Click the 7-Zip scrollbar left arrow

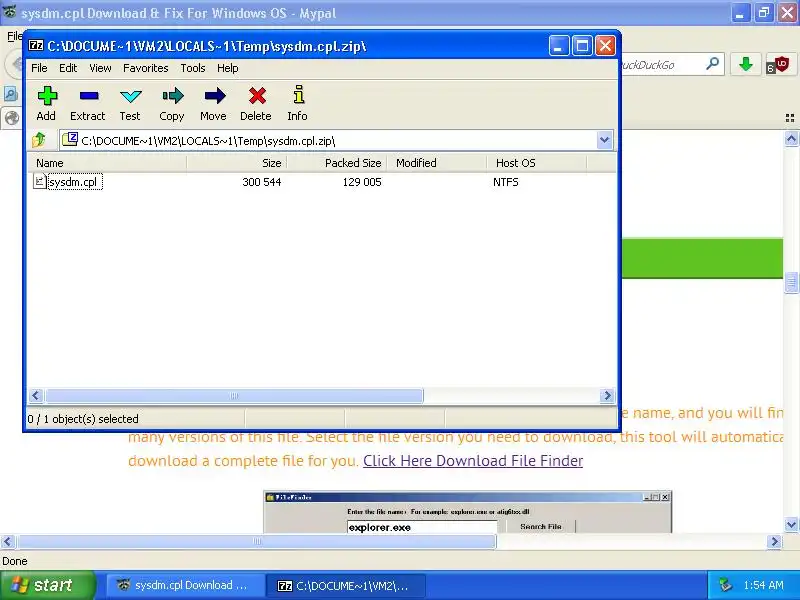[x=36, y=395]
